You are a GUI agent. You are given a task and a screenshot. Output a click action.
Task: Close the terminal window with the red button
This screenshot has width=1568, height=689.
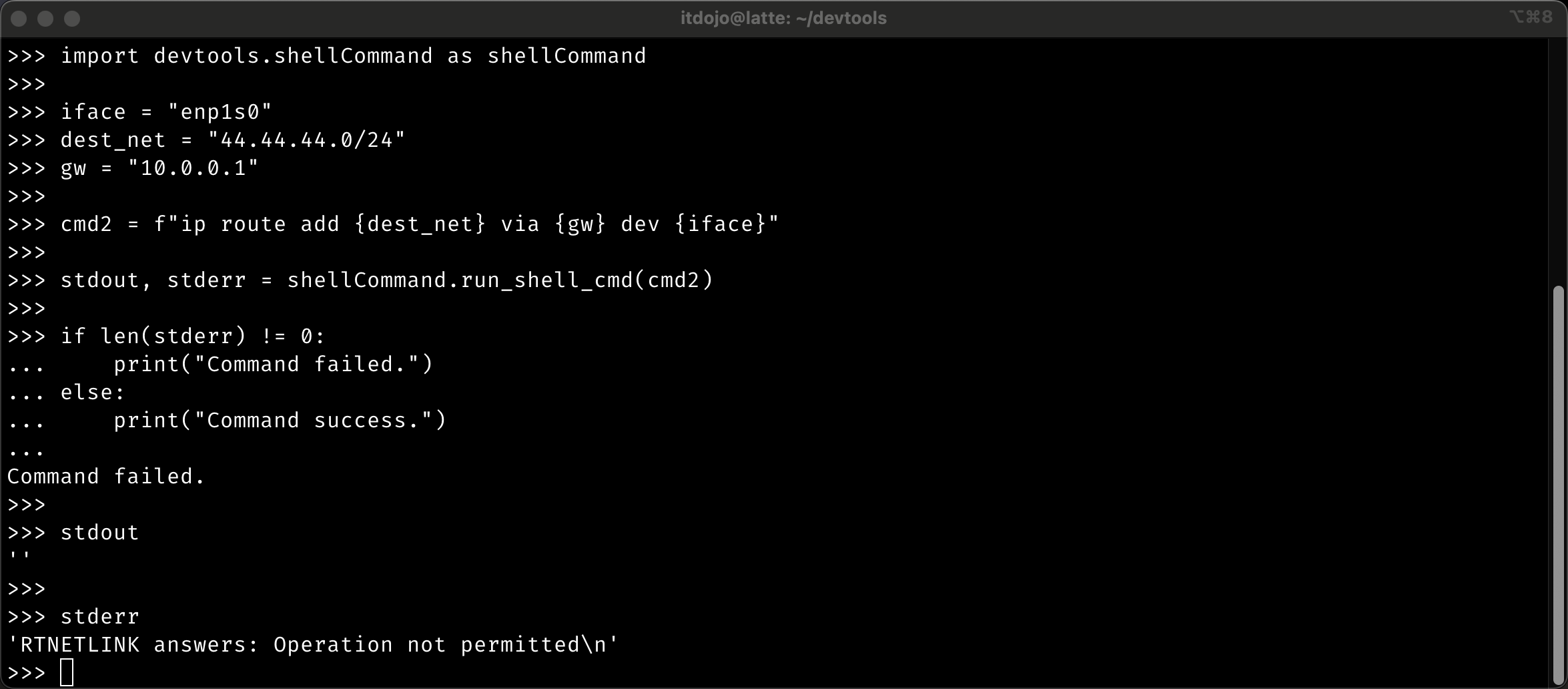tap(19, 19)
